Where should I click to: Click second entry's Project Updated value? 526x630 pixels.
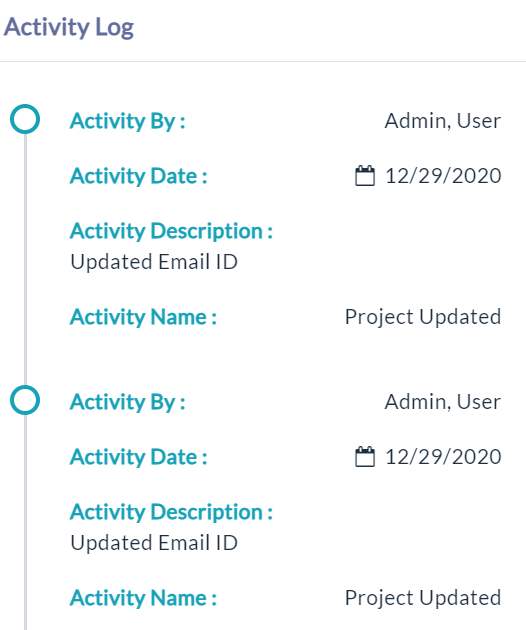click(x=423, y=598)
